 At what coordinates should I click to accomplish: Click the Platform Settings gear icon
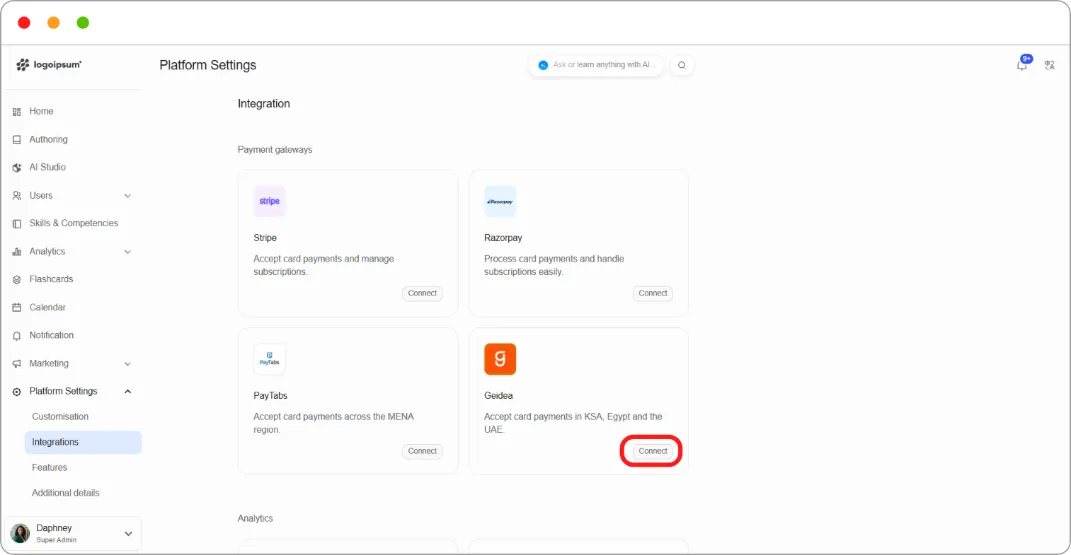point(17,391)
